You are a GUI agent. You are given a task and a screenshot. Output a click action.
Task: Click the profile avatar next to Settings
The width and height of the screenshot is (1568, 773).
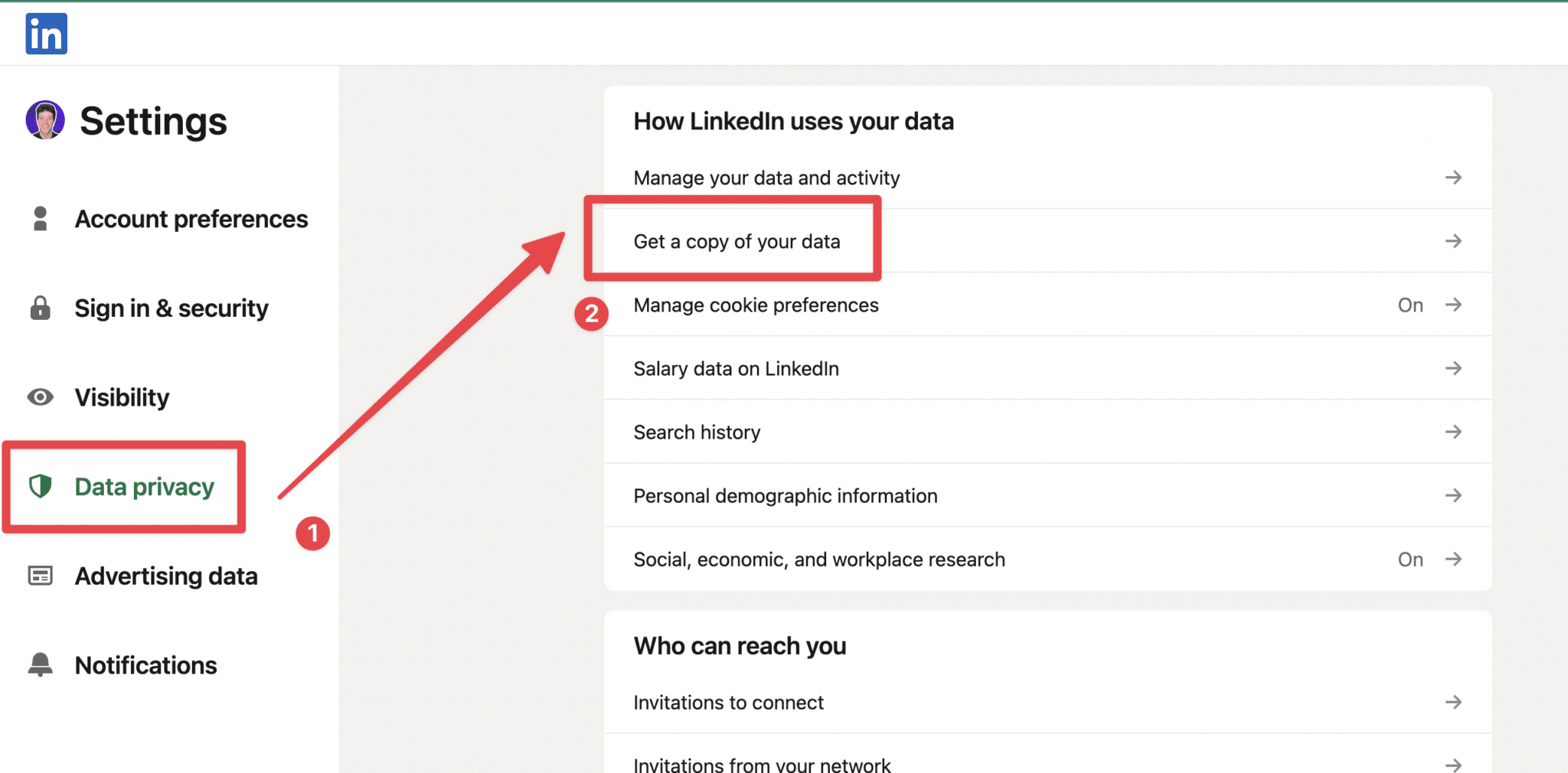tap(44, 120)
